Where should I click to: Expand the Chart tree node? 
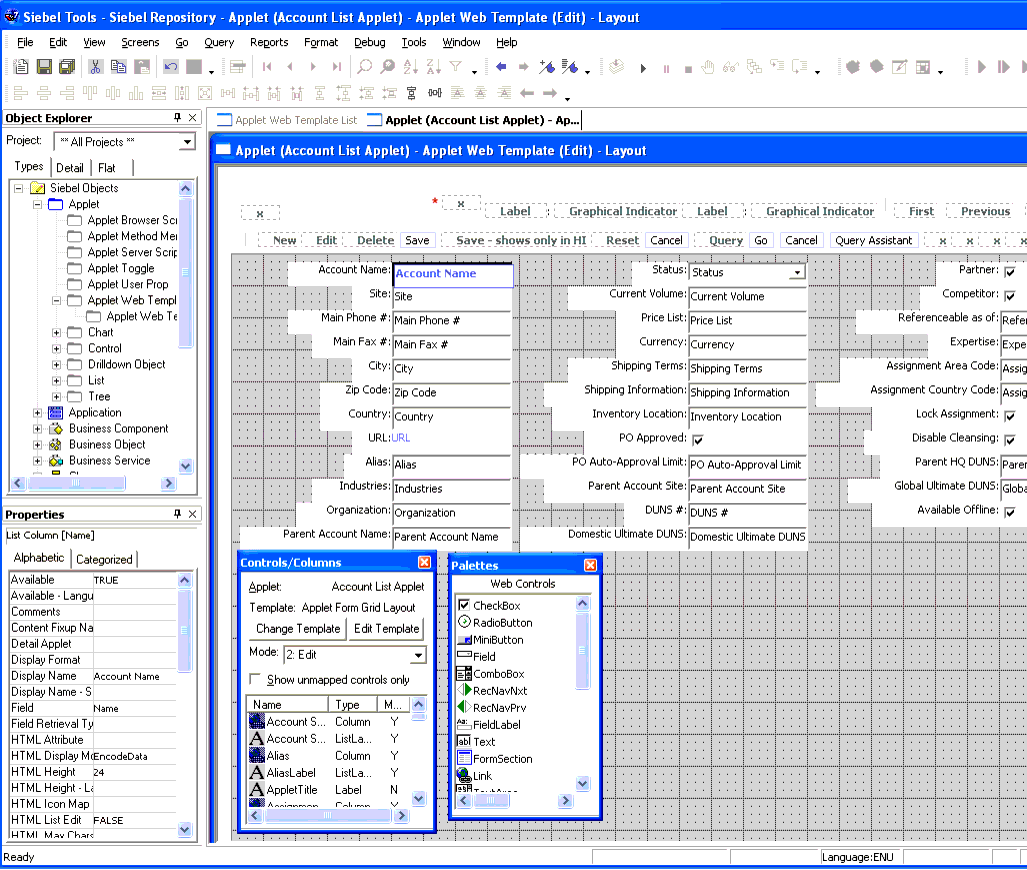click(56, 333)
